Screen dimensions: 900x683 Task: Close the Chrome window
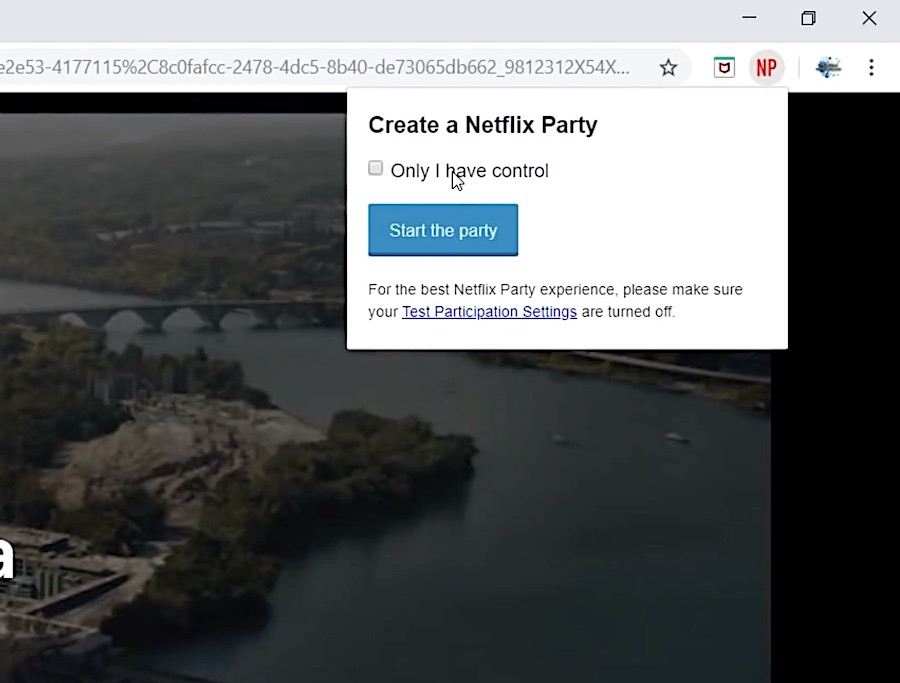(869, 18)
